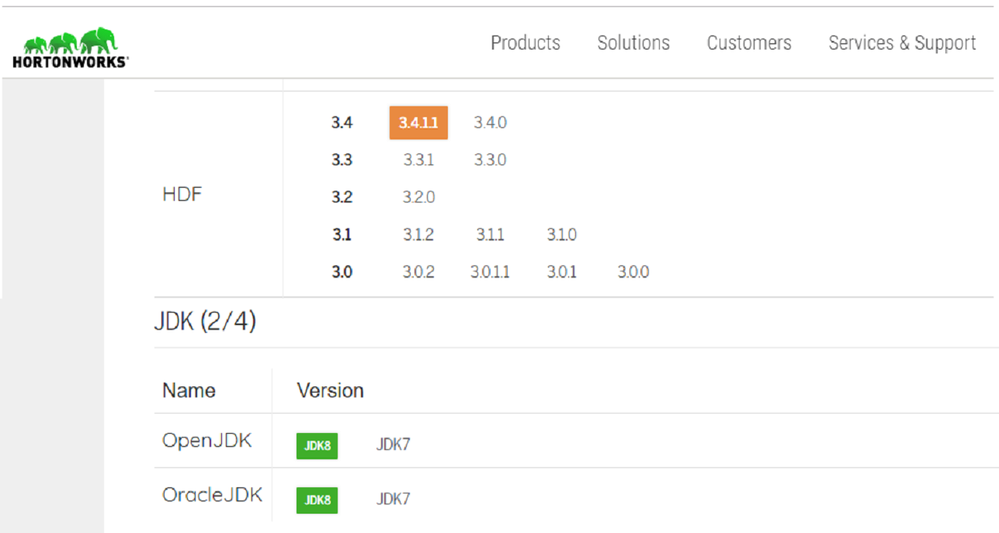Viewport: 999px width, 533px height.
Task: Toggle the JDK8 badge for OpenJDK
Action: point(317,446)
